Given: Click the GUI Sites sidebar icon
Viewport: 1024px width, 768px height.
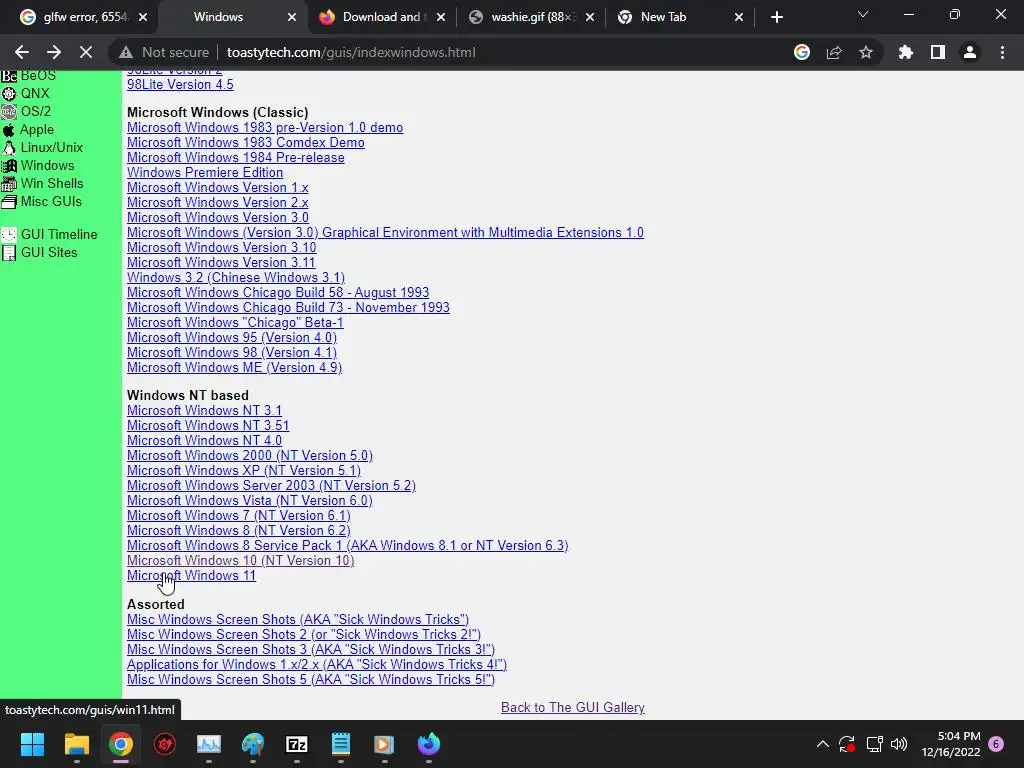Looking at the screenshot, I should [8, 253].
